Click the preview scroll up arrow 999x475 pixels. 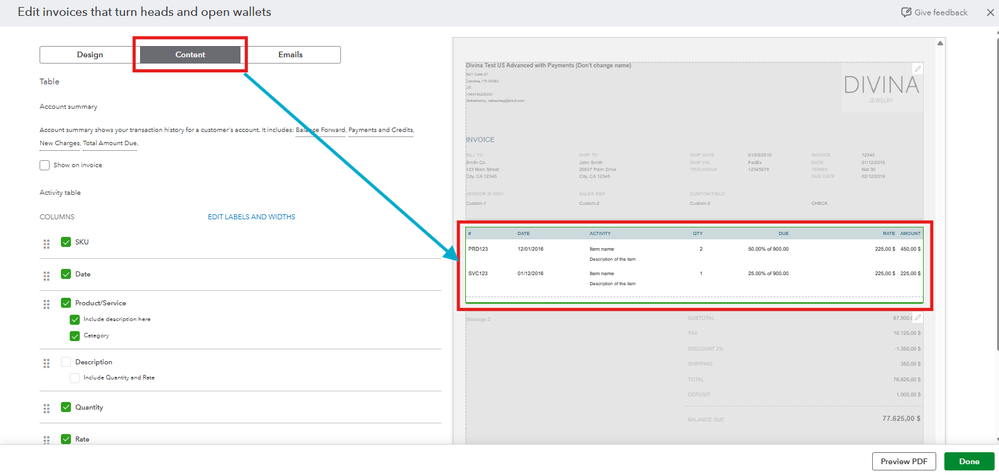[x=940, y=43]
